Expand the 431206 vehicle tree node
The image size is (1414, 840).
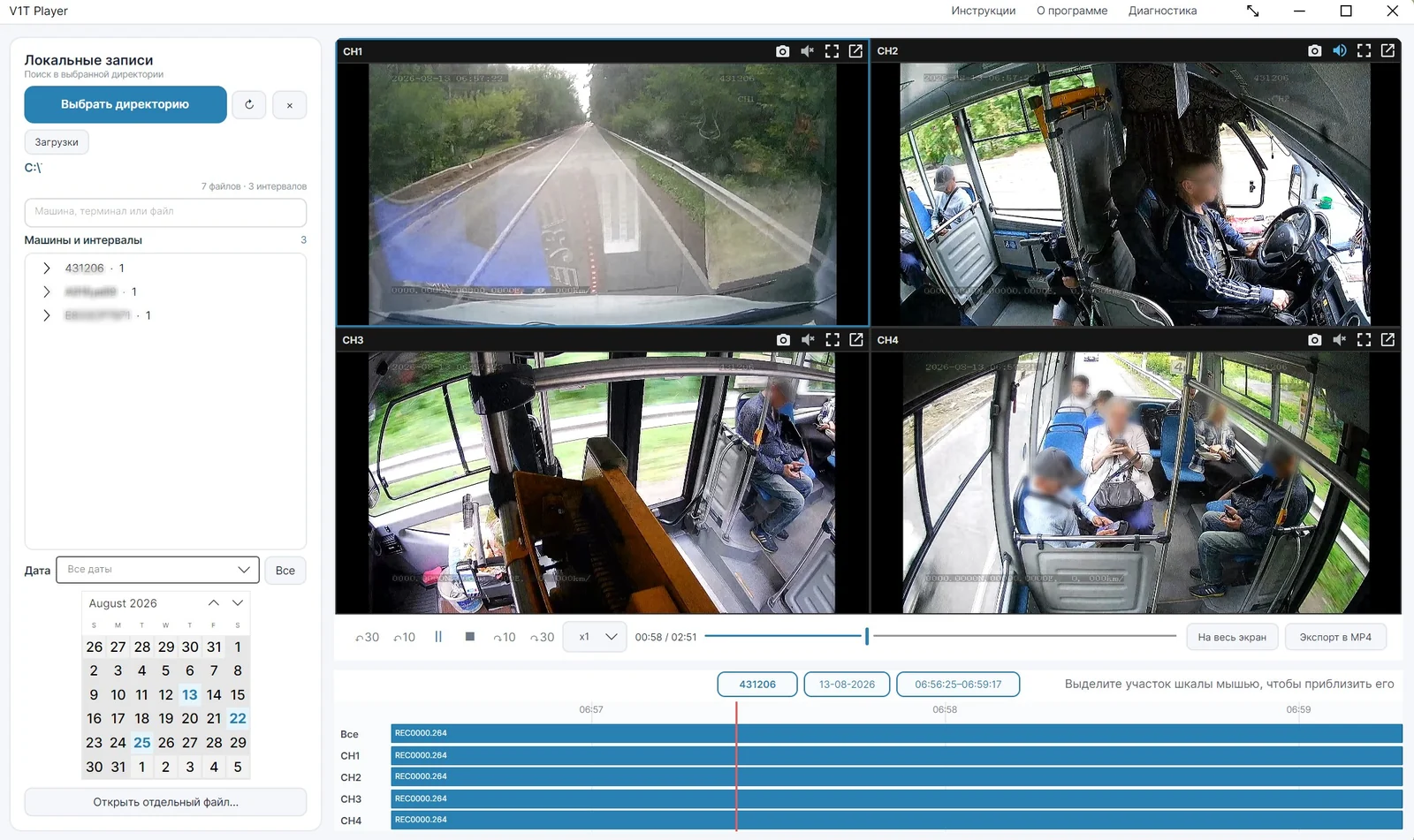pyautogui.click(x=47, y=268)
